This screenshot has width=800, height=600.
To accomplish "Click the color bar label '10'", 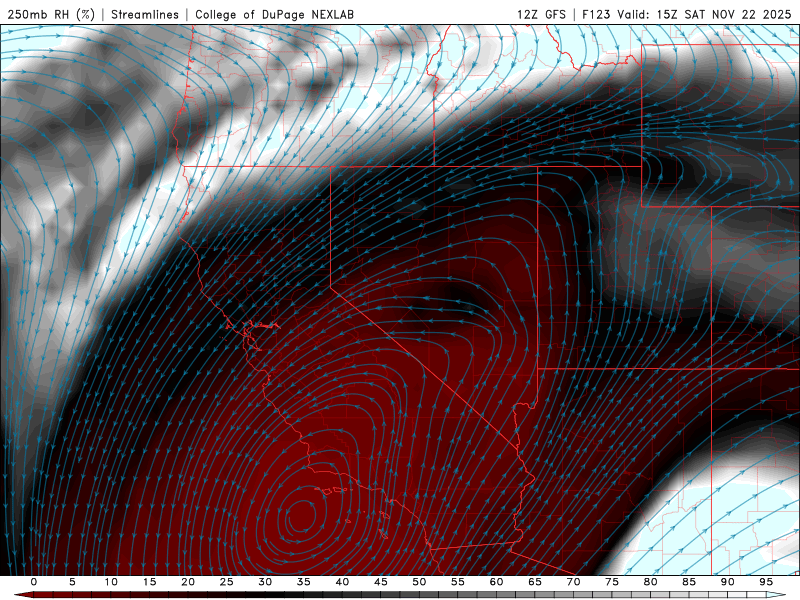I will point(111,582).
